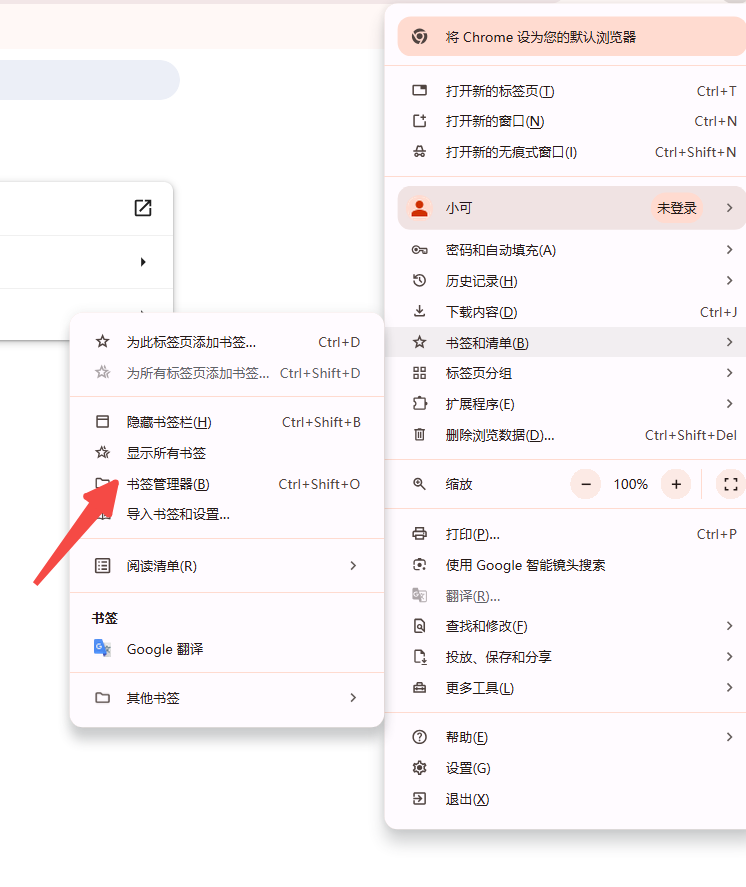Screen dimensions: 746x887
Task: Click the Google 翻译 bookmark favicon
Action: coord(102,648)
